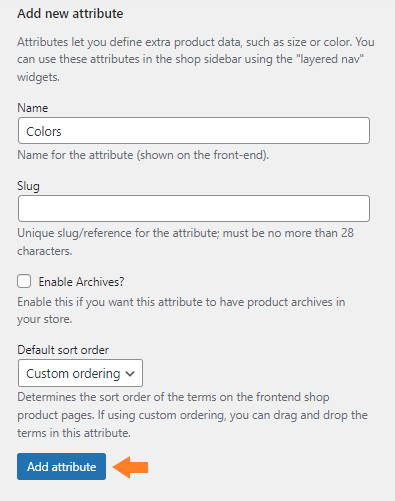Viewport: 395px width, 501px height.
Task: Open the Default sort order dropdown
Action: point(80,373)
